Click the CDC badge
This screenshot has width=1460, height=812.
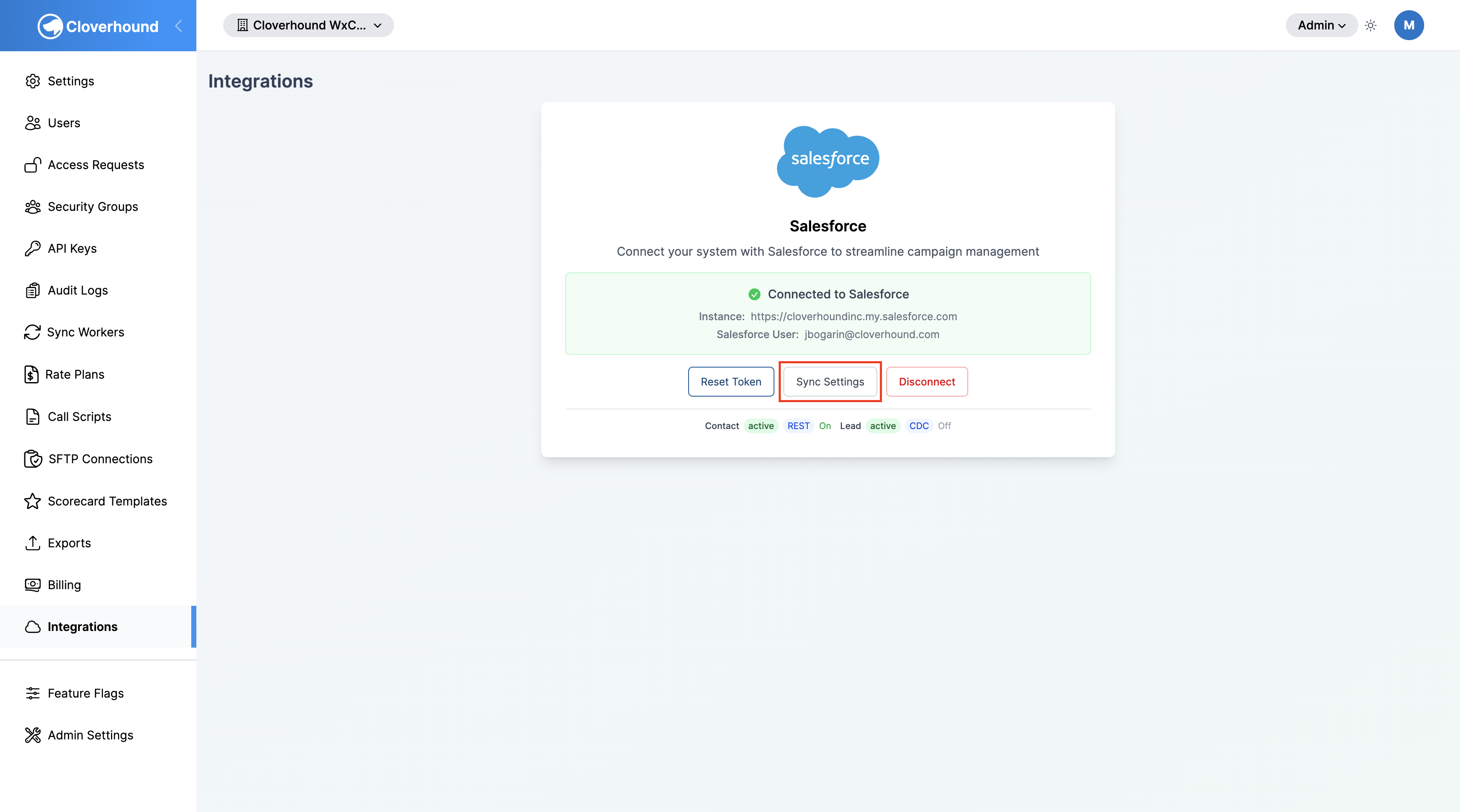coord(919,426)
